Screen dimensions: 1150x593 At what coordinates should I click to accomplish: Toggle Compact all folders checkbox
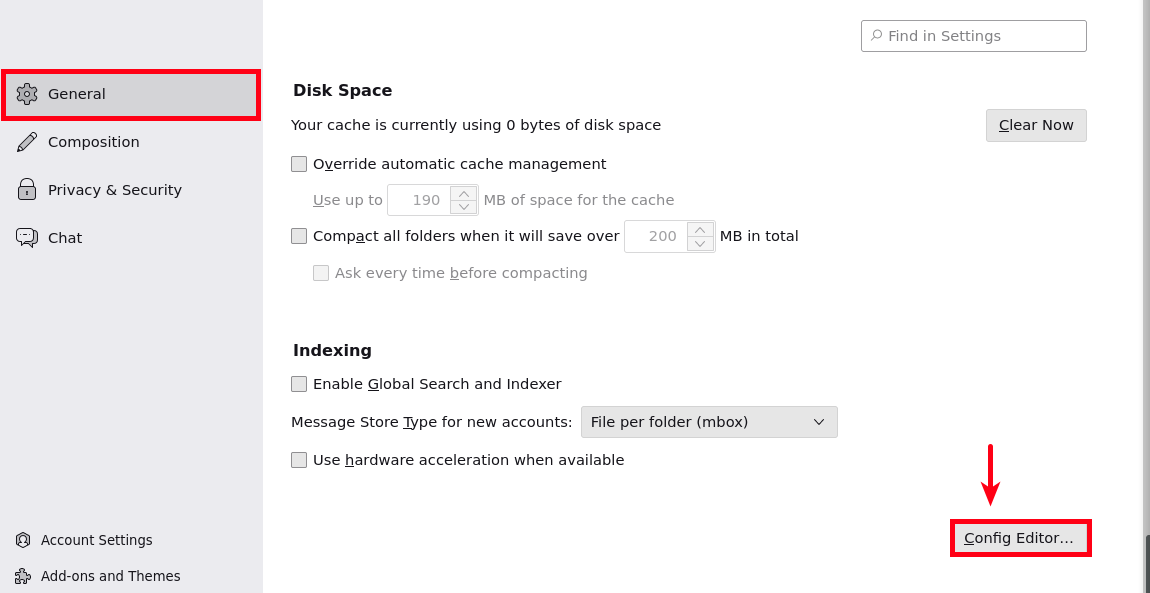tap(299, 236)
